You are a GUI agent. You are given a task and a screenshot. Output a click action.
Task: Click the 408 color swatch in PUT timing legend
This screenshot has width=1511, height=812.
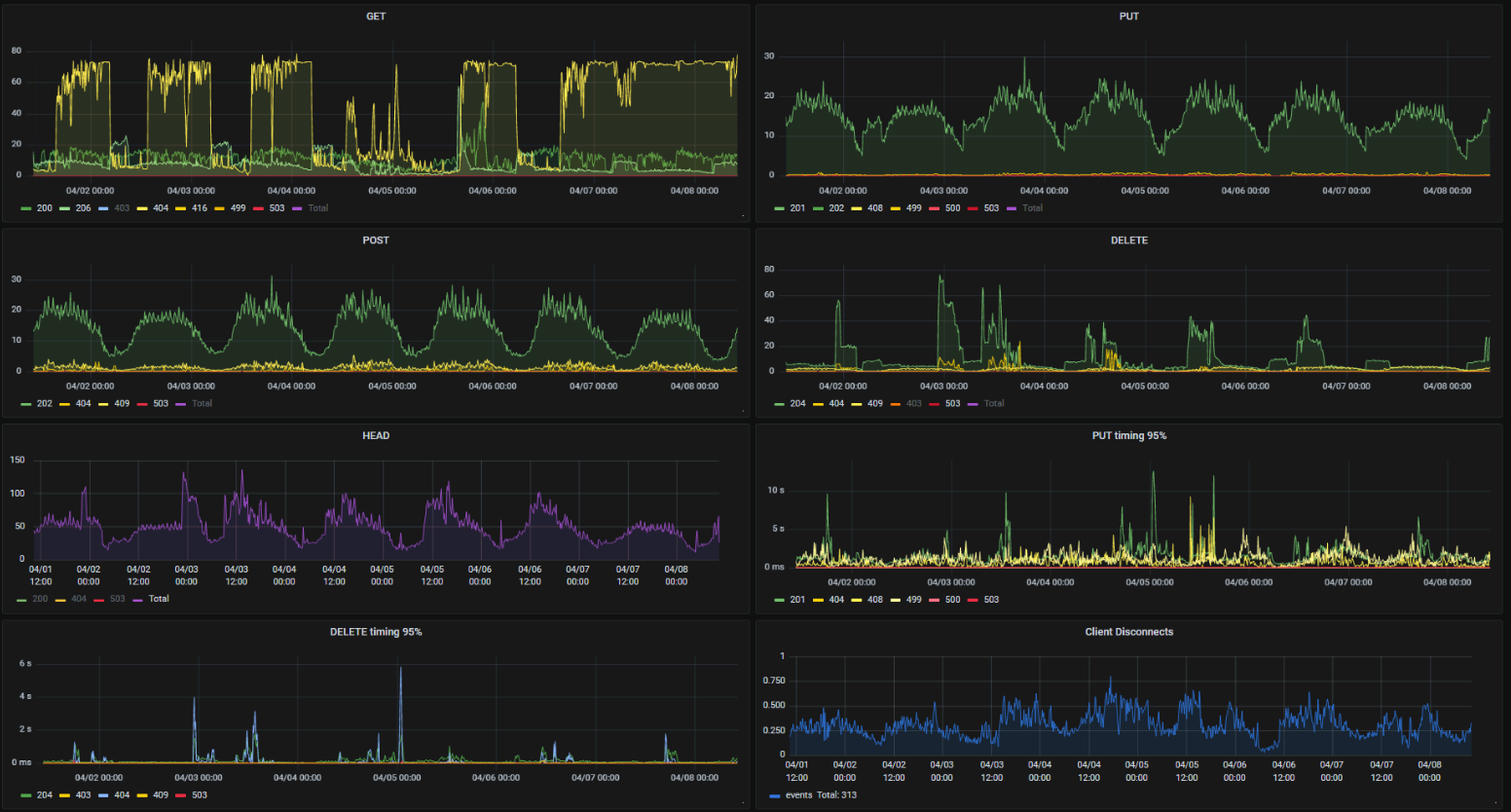tap(857, 600)
